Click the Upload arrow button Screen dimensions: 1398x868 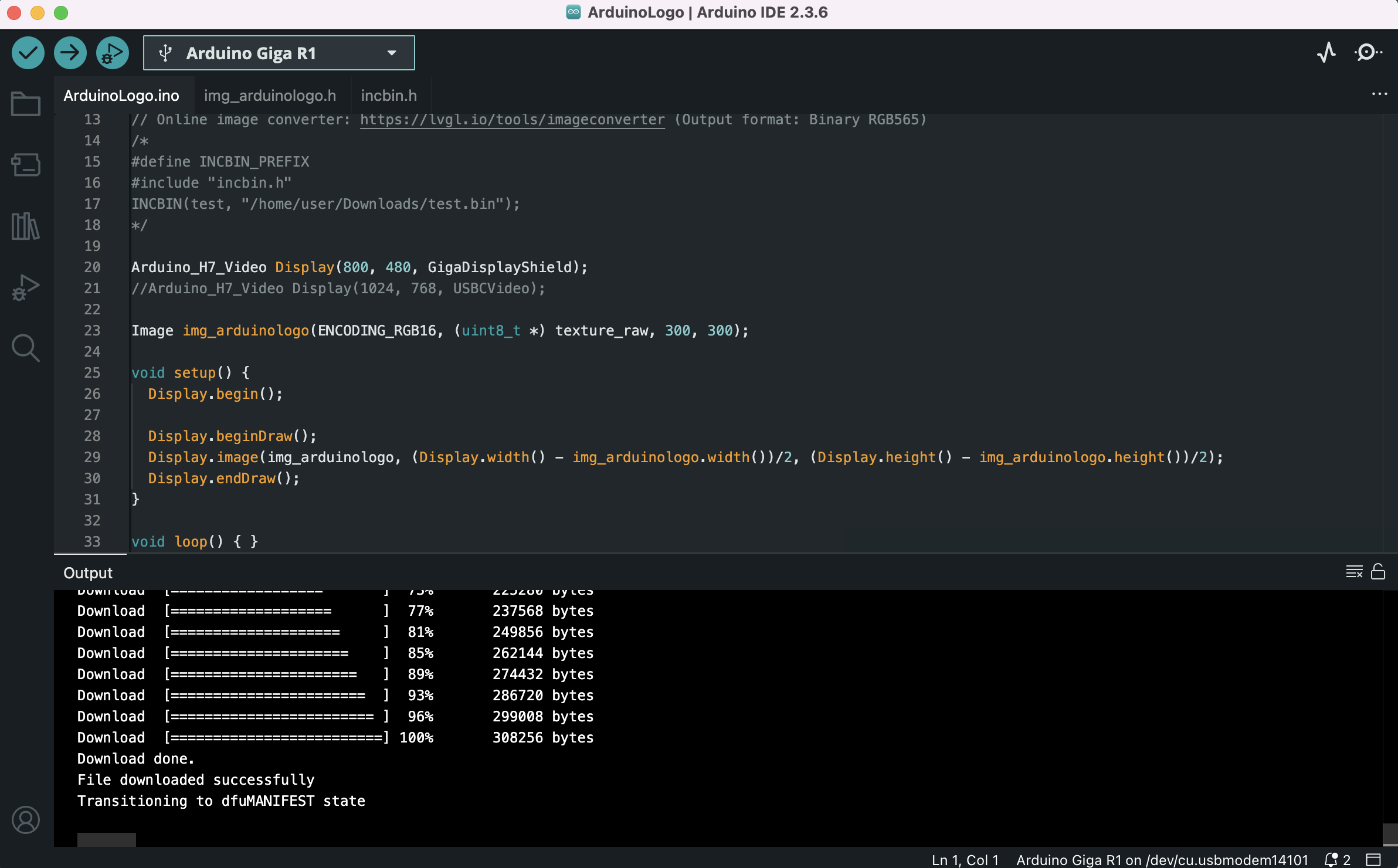point(70,53)
